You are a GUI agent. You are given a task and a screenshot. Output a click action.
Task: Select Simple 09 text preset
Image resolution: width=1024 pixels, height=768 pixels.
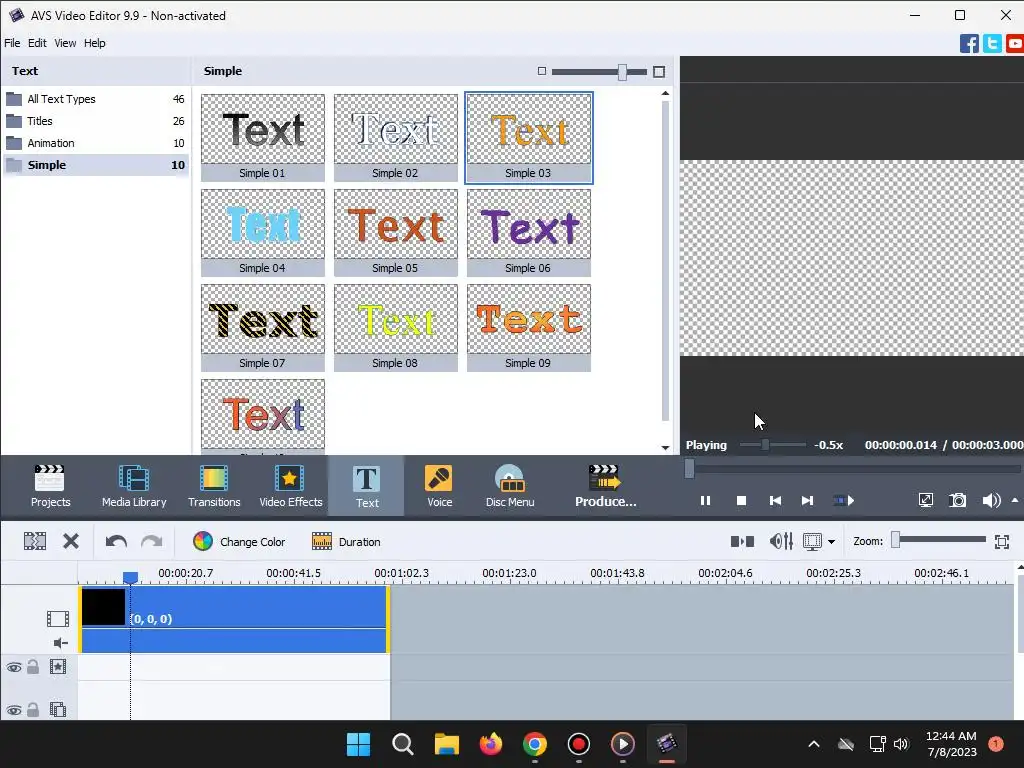pos(529,328)
